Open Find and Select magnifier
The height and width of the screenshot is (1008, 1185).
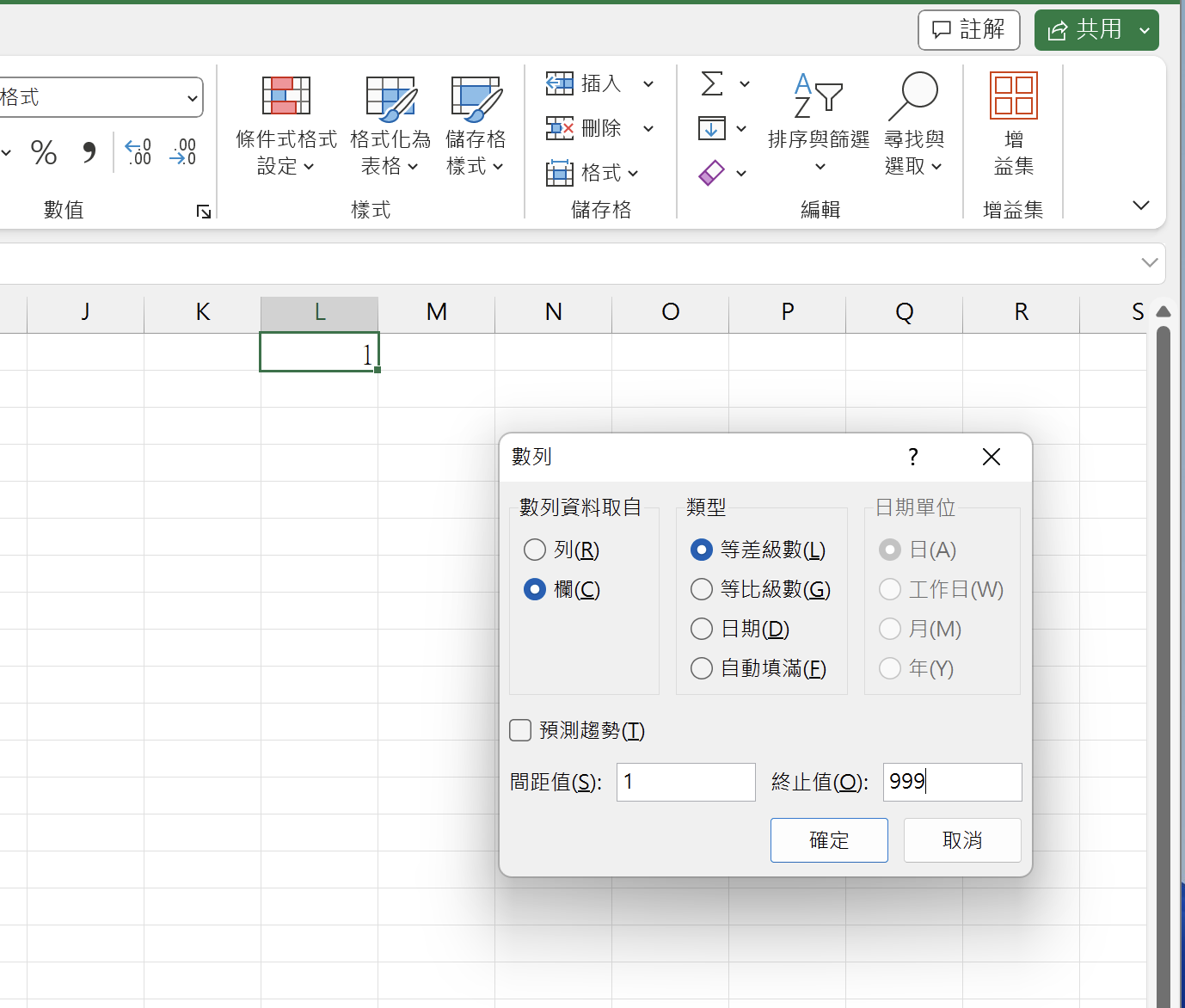point(913,96)
